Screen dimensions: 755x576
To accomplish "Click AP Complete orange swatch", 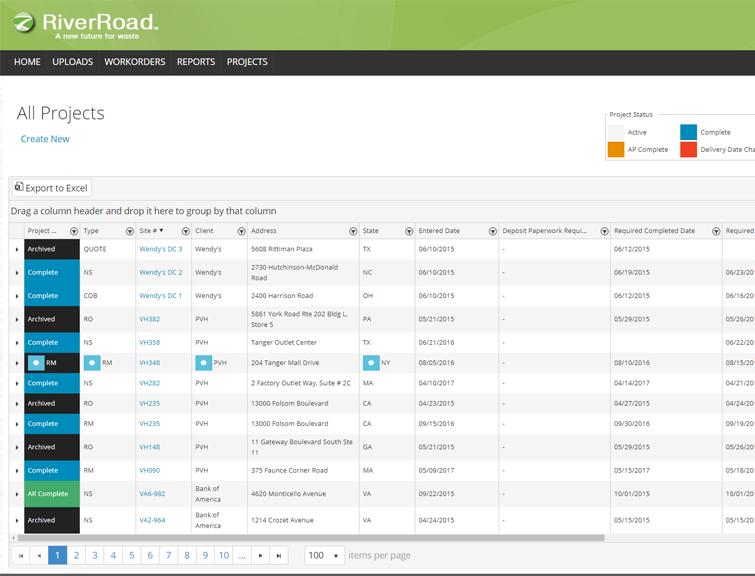I will click(616, 149).
